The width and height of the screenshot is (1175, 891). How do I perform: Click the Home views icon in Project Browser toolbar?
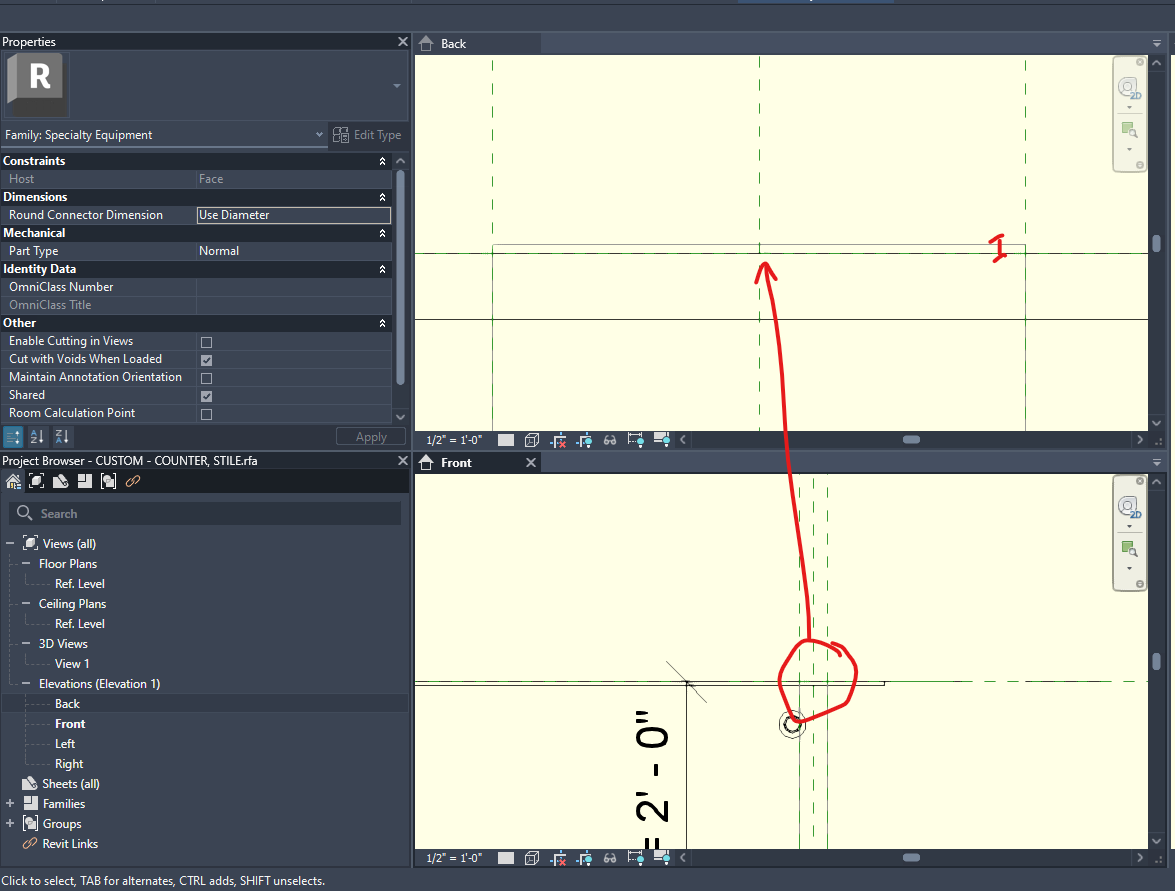(14, 481)
